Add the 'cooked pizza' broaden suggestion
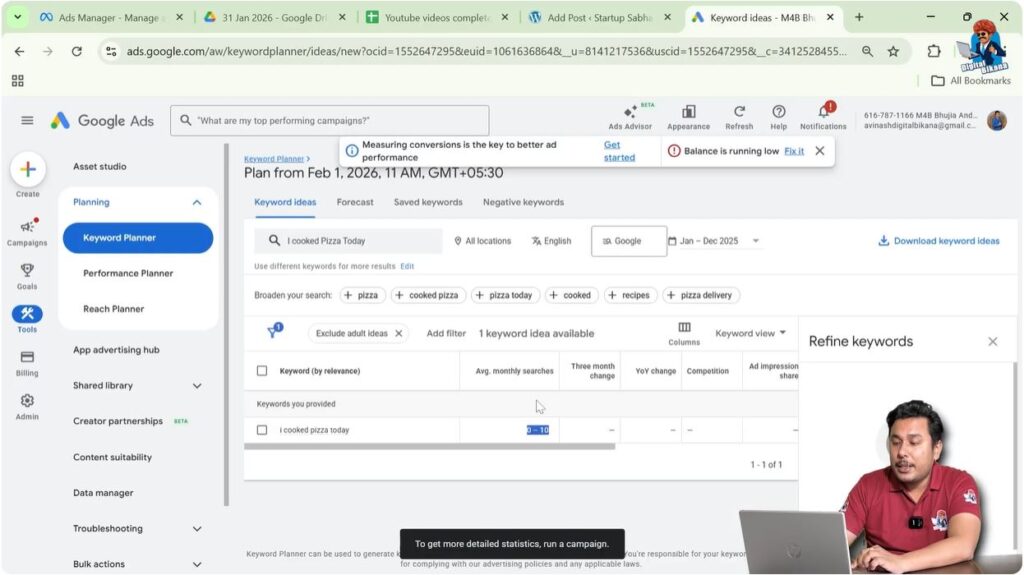This screenshot has height=575, width=1024. [428, 295]
